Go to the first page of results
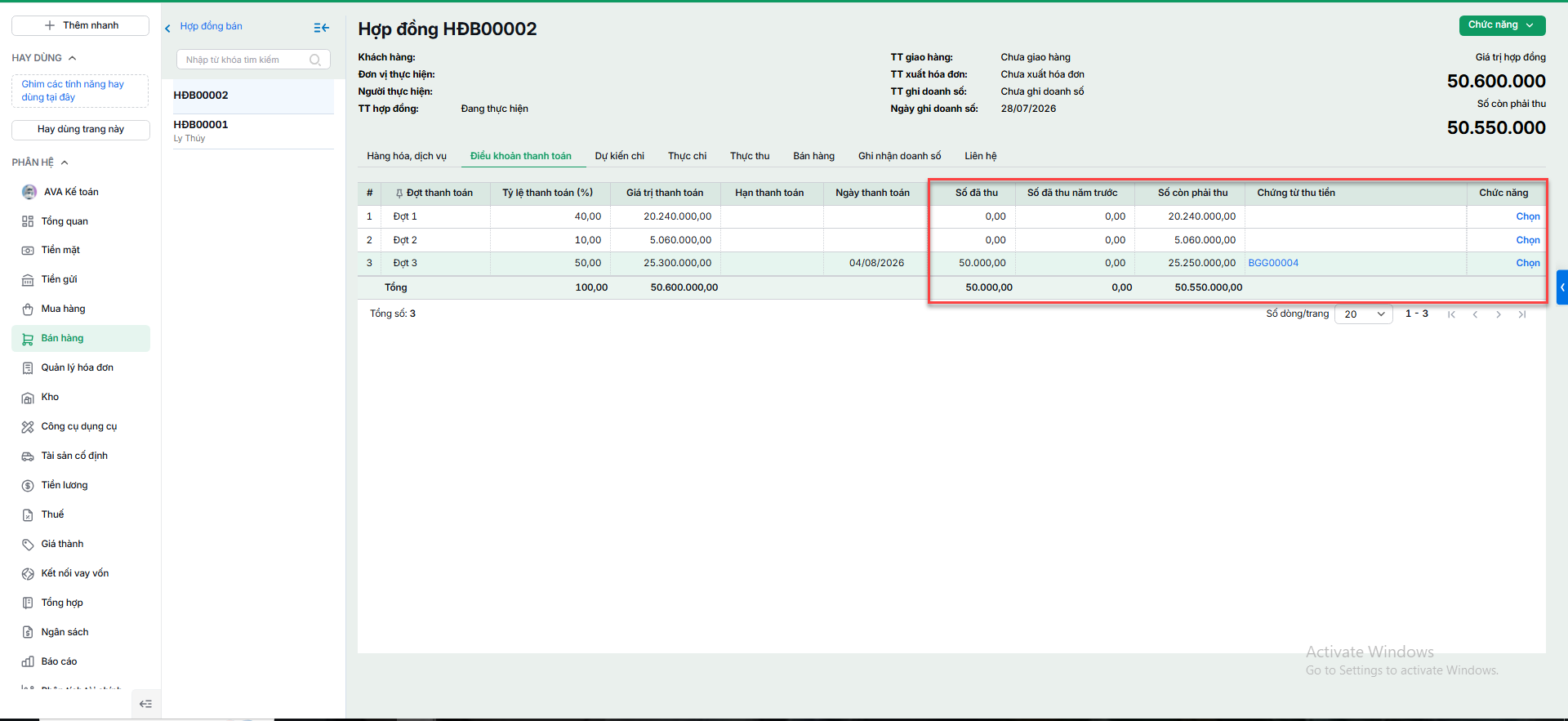This screenshot has height=721, width=1568. point(1451,314)
